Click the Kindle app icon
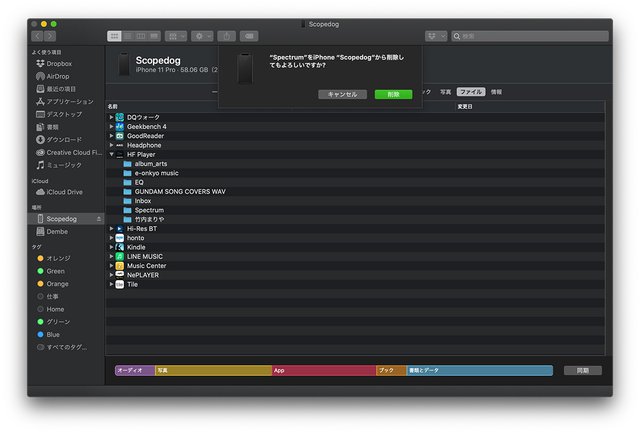 tap(119, 247)
